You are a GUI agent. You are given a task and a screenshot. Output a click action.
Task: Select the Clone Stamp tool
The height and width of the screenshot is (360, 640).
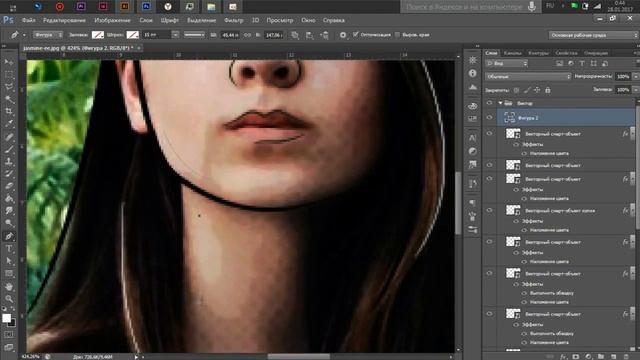click(9, 161)
